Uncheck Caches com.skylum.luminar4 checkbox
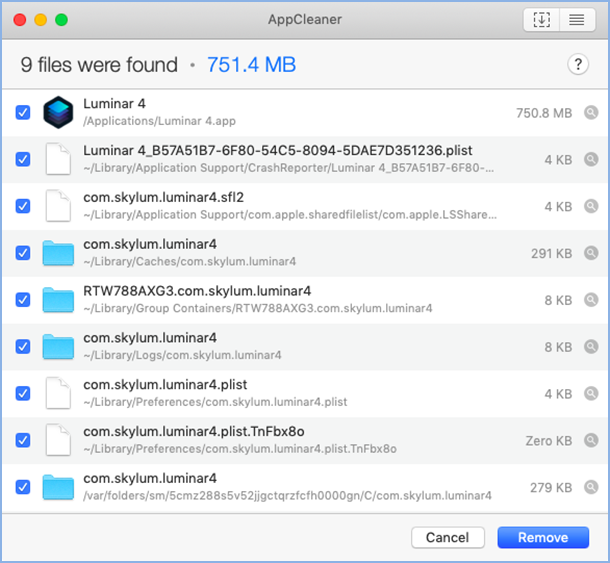Viewport: 610px width, 563px height. 23,253
